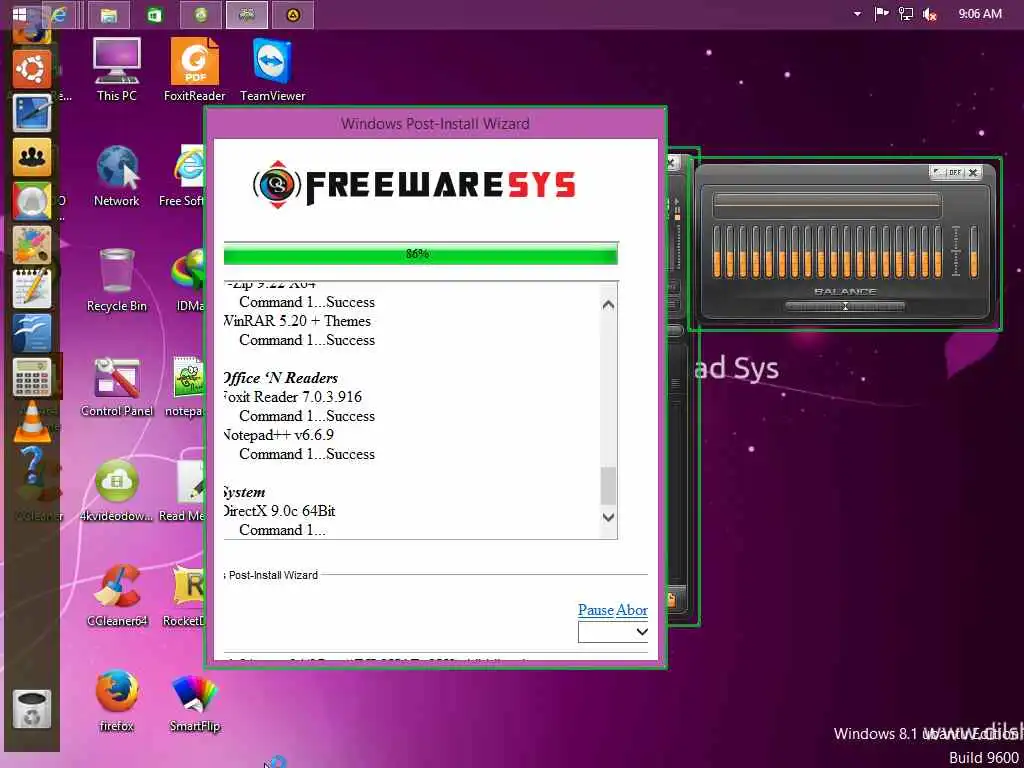Open File Explorer from the taskbar
This screenshot has height=768, width=1024.
click(x=108, y=14)
